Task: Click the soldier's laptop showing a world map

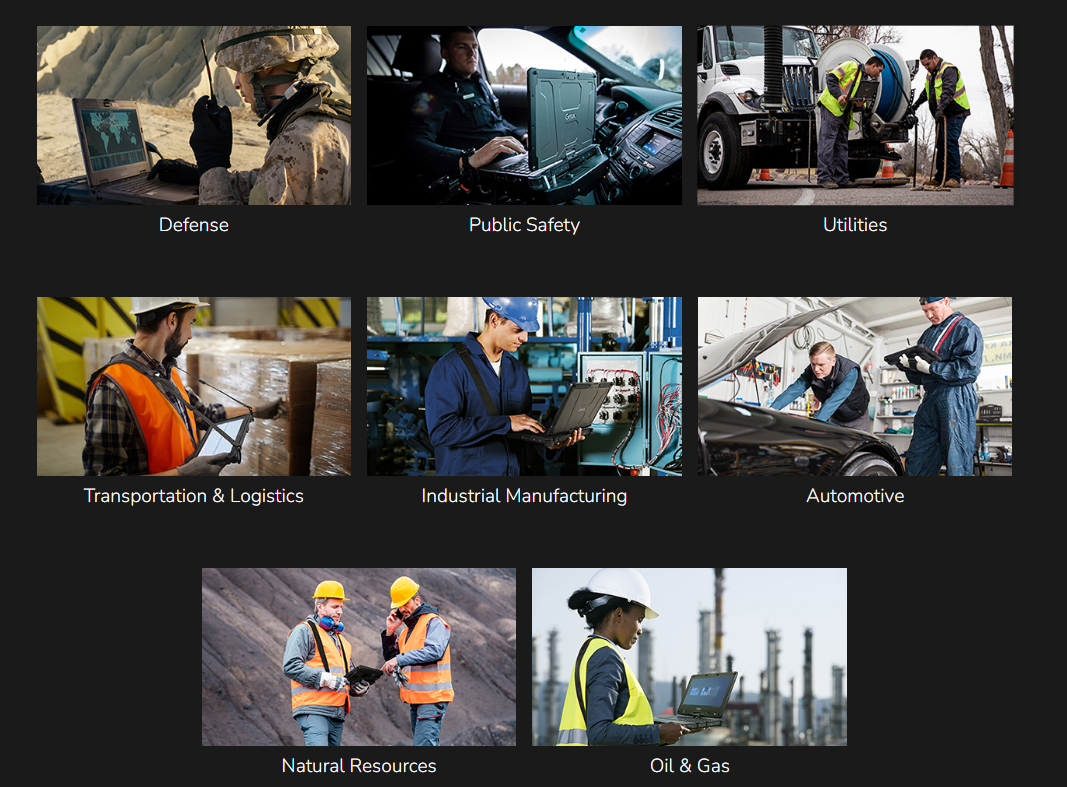Action: tap(112, 142)
